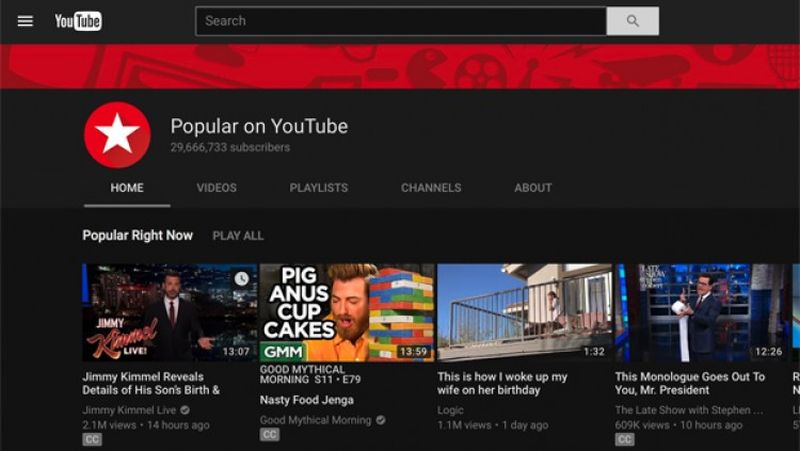The width and height of the screenshot is (800, 451).
Task: Visit The Late Show with Stephen channel link
Action: (689, 410)
